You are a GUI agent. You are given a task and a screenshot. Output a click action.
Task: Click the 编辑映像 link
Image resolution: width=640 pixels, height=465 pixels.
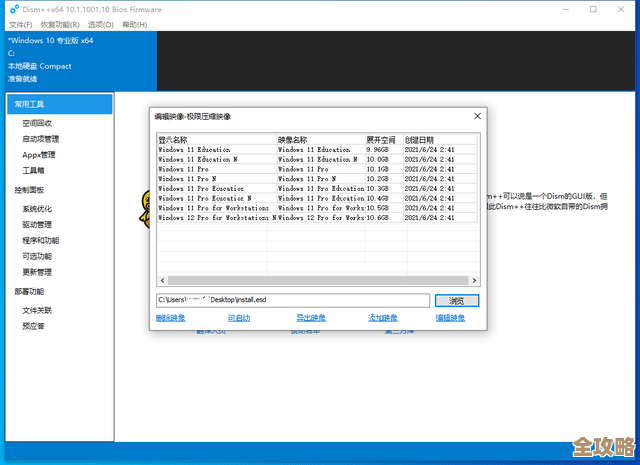450,318
